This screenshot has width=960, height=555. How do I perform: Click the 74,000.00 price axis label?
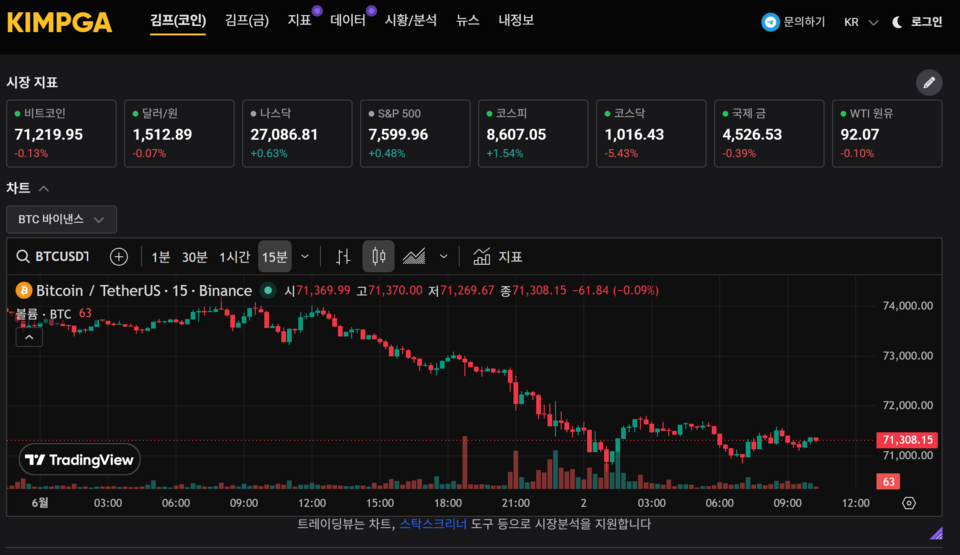click(x=907, y=306)
